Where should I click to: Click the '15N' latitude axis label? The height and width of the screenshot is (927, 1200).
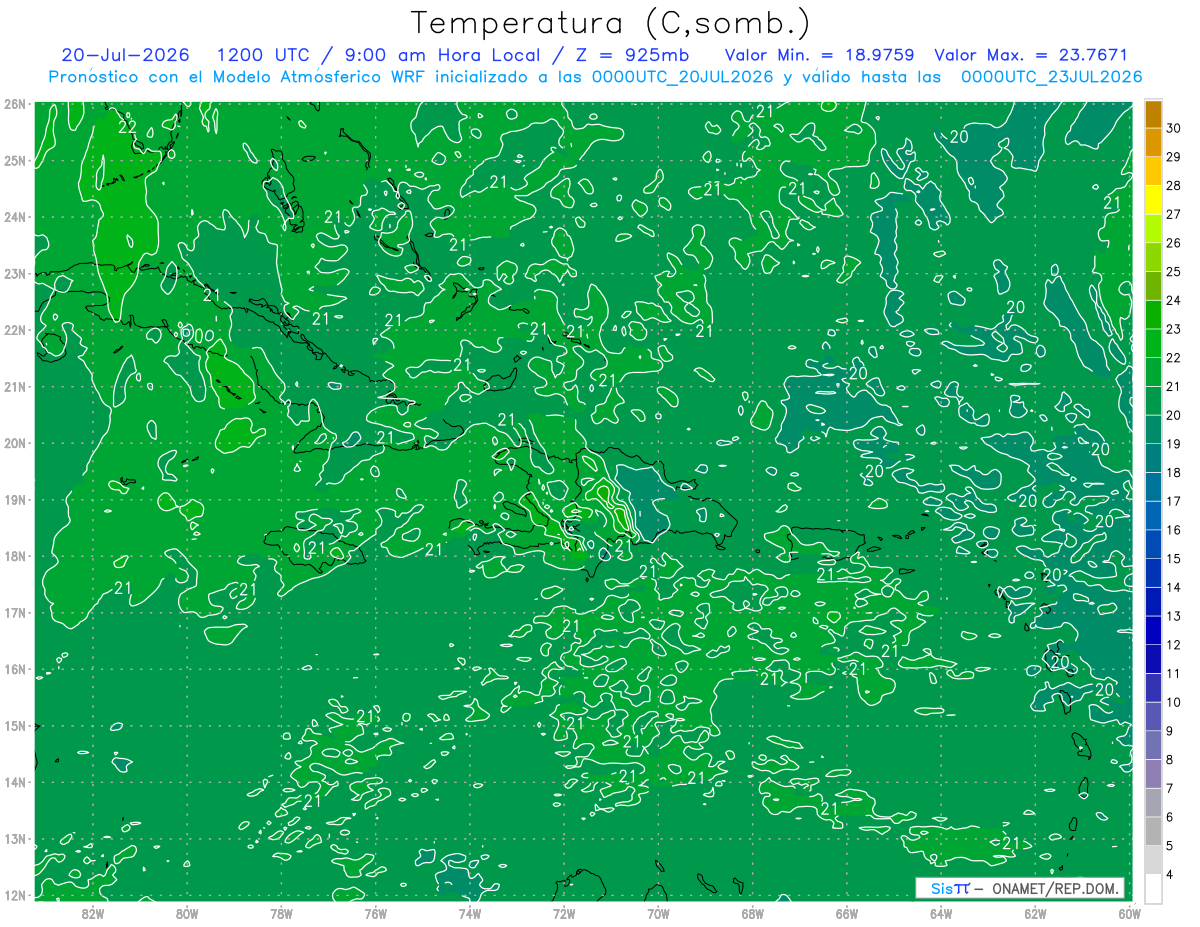coord(15,726)
